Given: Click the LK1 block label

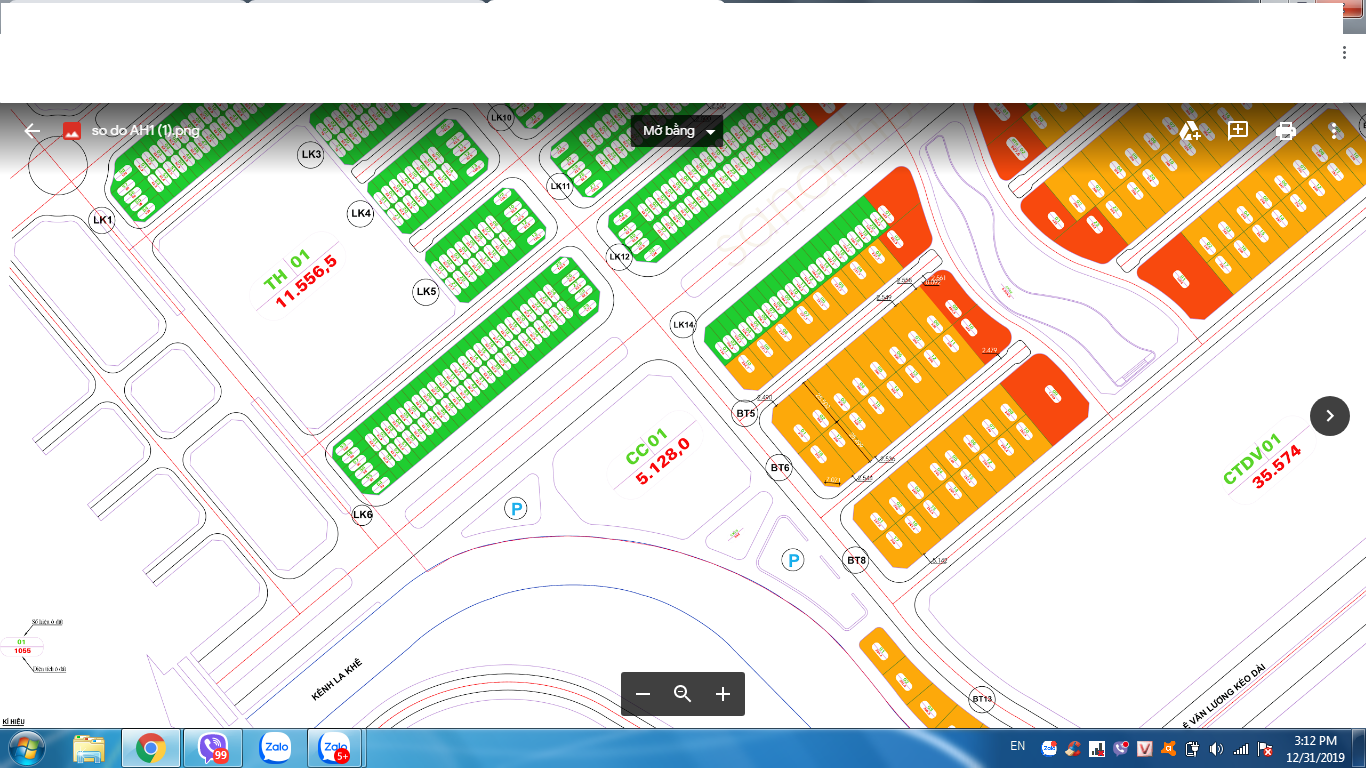Looking at the screenshot, I should [x=101, y=220].
